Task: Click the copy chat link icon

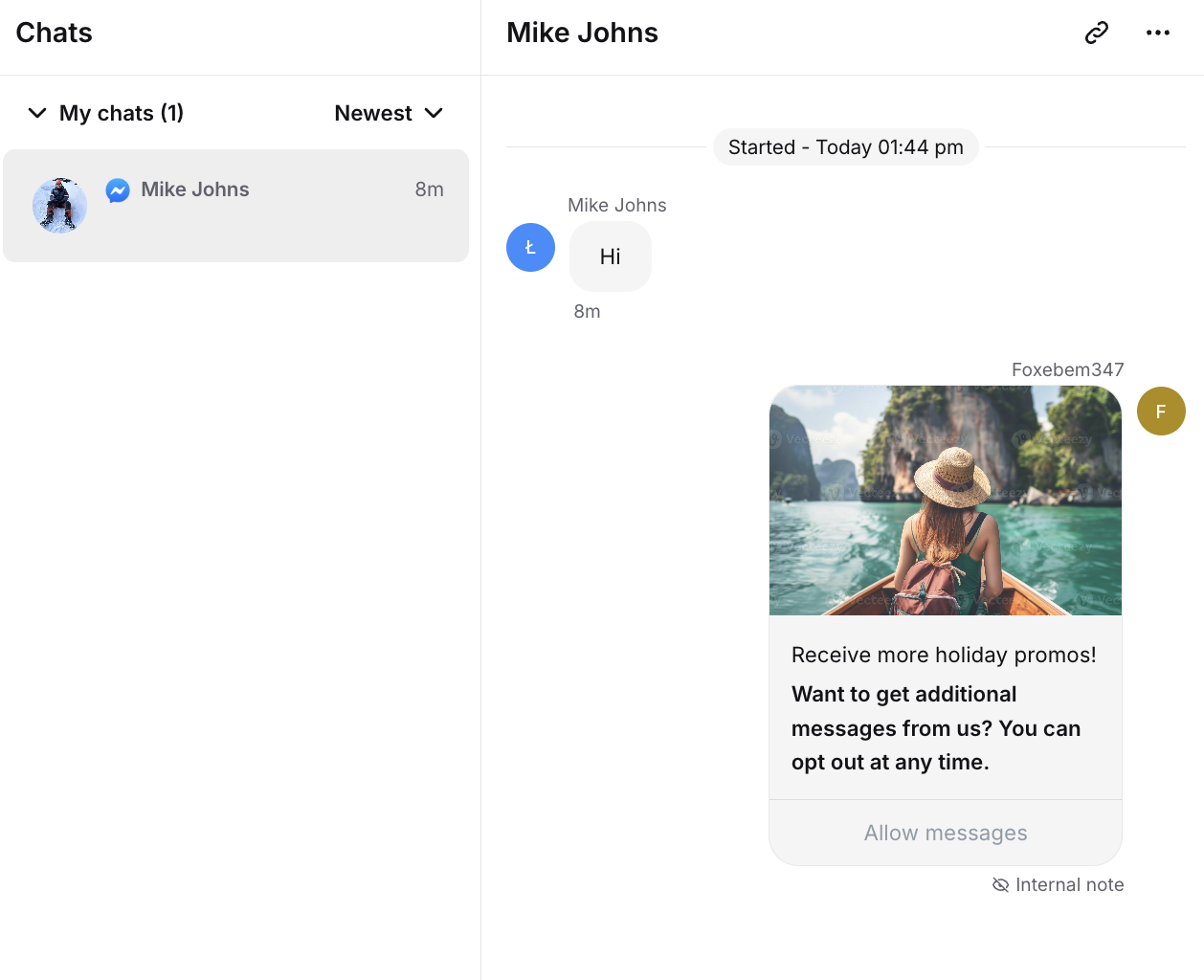Action: click(1096, 33)
